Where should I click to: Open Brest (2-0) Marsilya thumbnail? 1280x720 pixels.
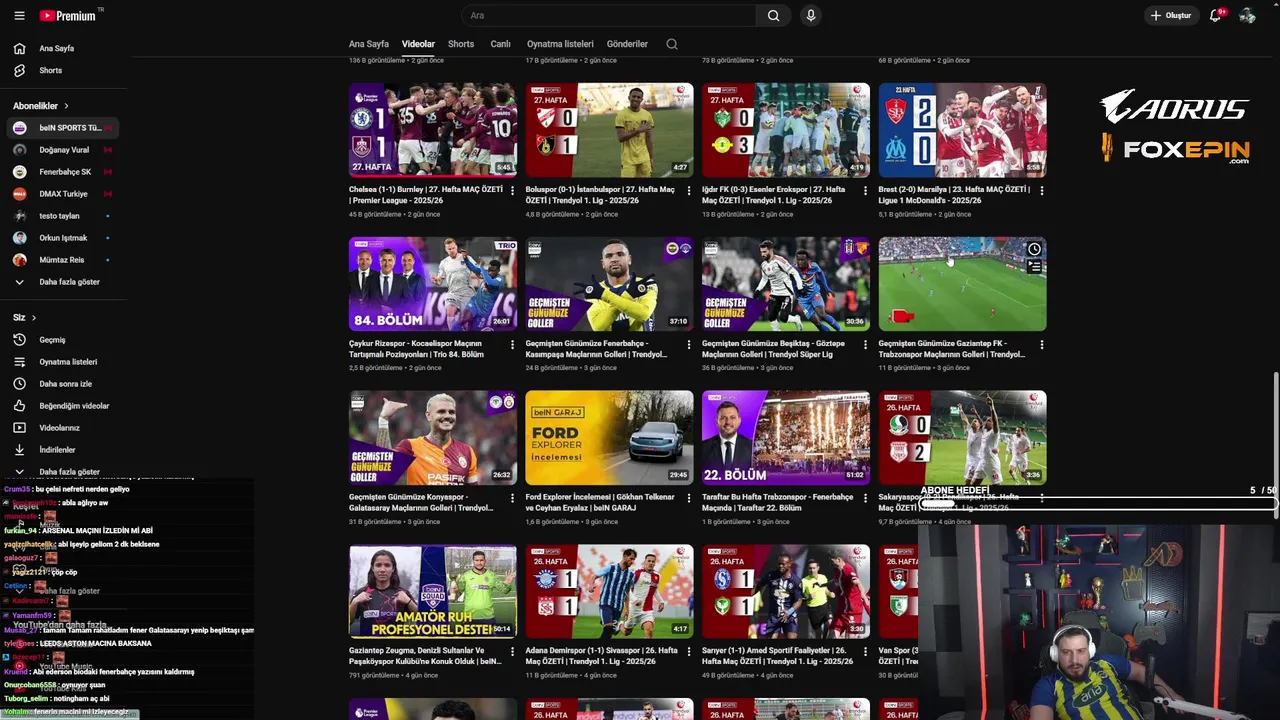(963, 130)
